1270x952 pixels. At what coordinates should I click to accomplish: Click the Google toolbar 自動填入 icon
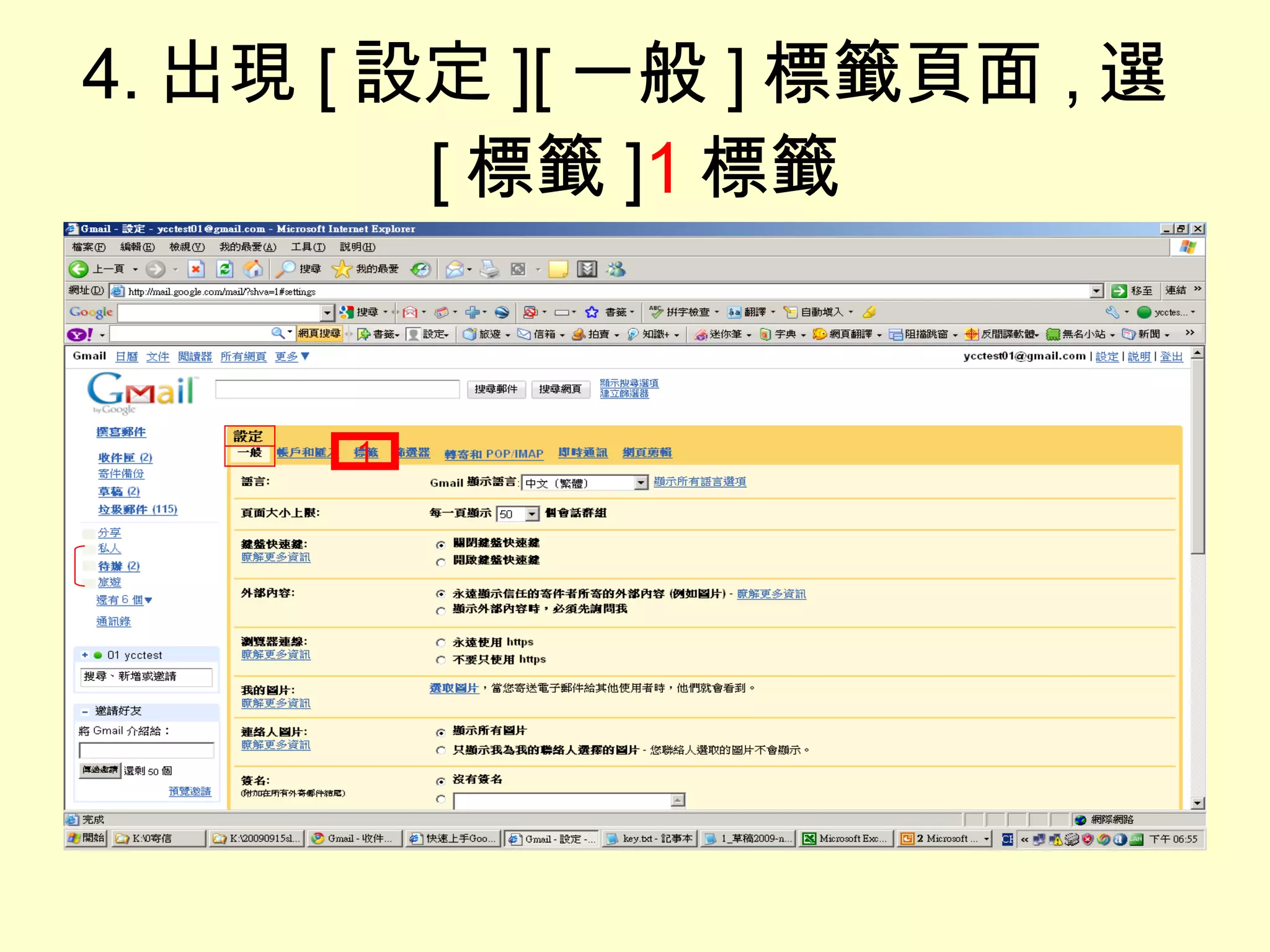pyautogui.click(x=790, y=312)
